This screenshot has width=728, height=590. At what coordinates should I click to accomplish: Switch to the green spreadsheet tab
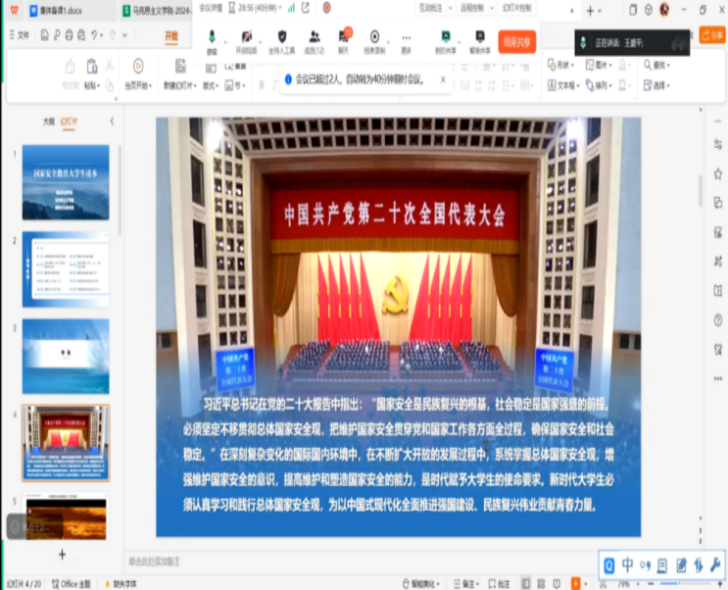pyautogui.click(x=157, y=10)
